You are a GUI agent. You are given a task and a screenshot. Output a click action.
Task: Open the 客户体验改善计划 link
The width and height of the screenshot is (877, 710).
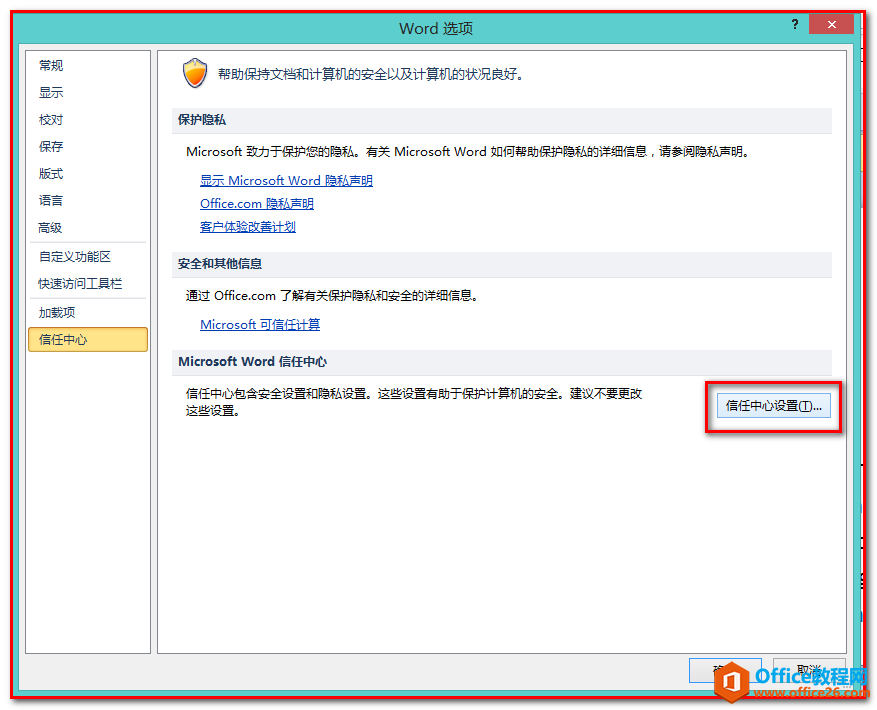[x=248, y=227]
